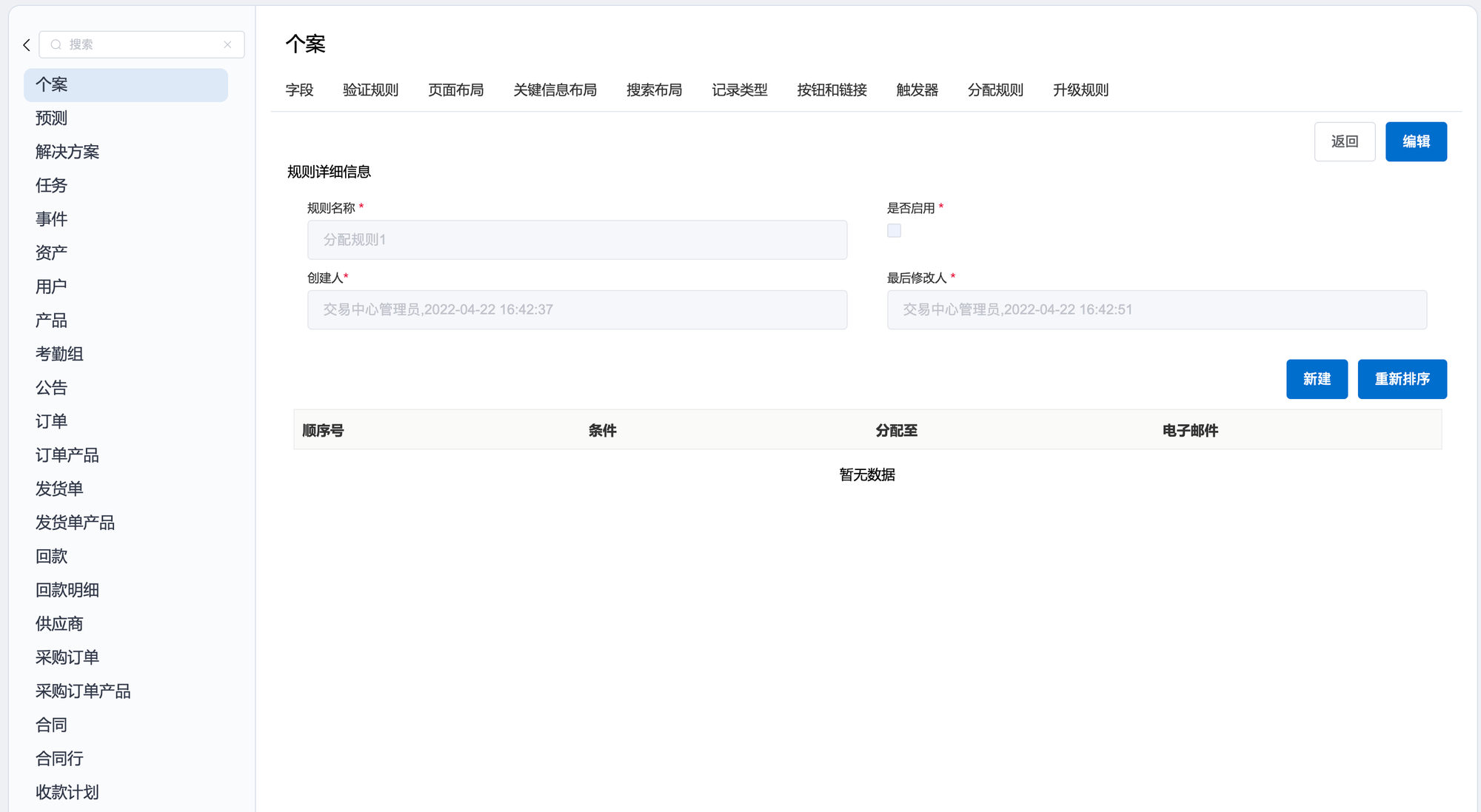Image resolution: width=1481 pixels, height=812 pixels.
Task: Click the 顺序号 column header
Action: point(323,430)
